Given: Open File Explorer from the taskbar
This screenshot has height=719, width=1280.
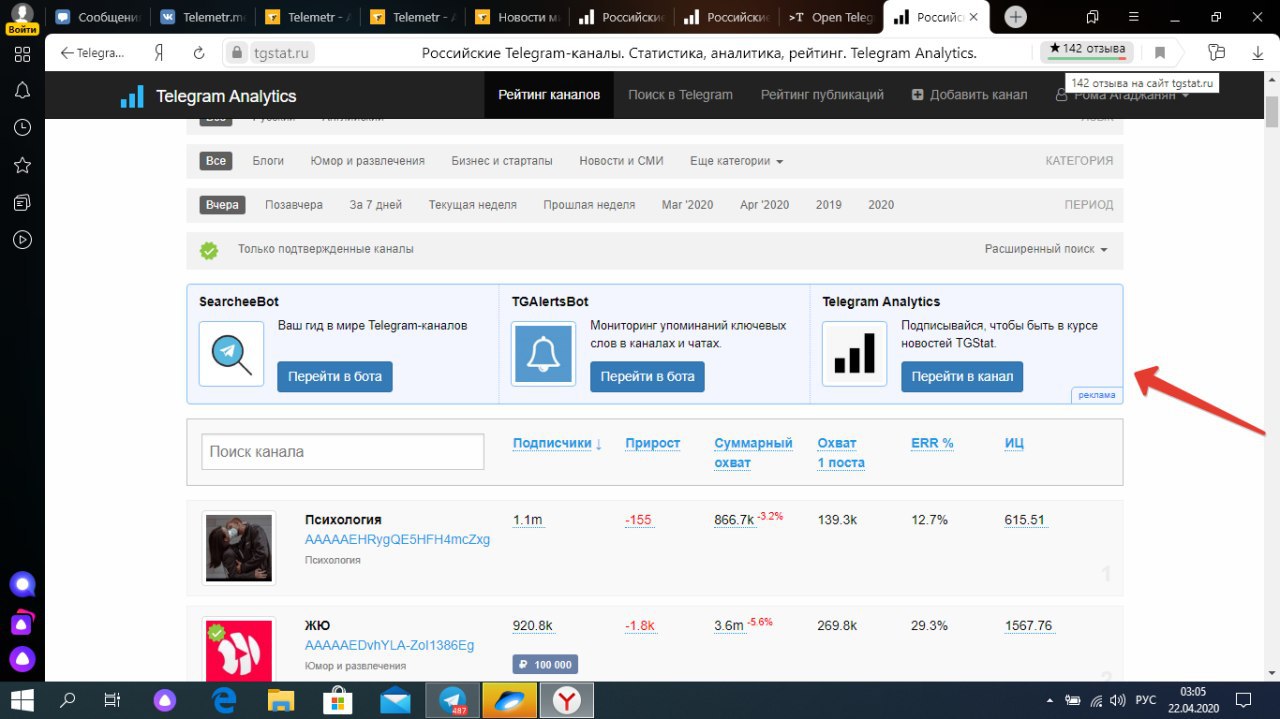Looking at the screenshot, I should [281, 699].
